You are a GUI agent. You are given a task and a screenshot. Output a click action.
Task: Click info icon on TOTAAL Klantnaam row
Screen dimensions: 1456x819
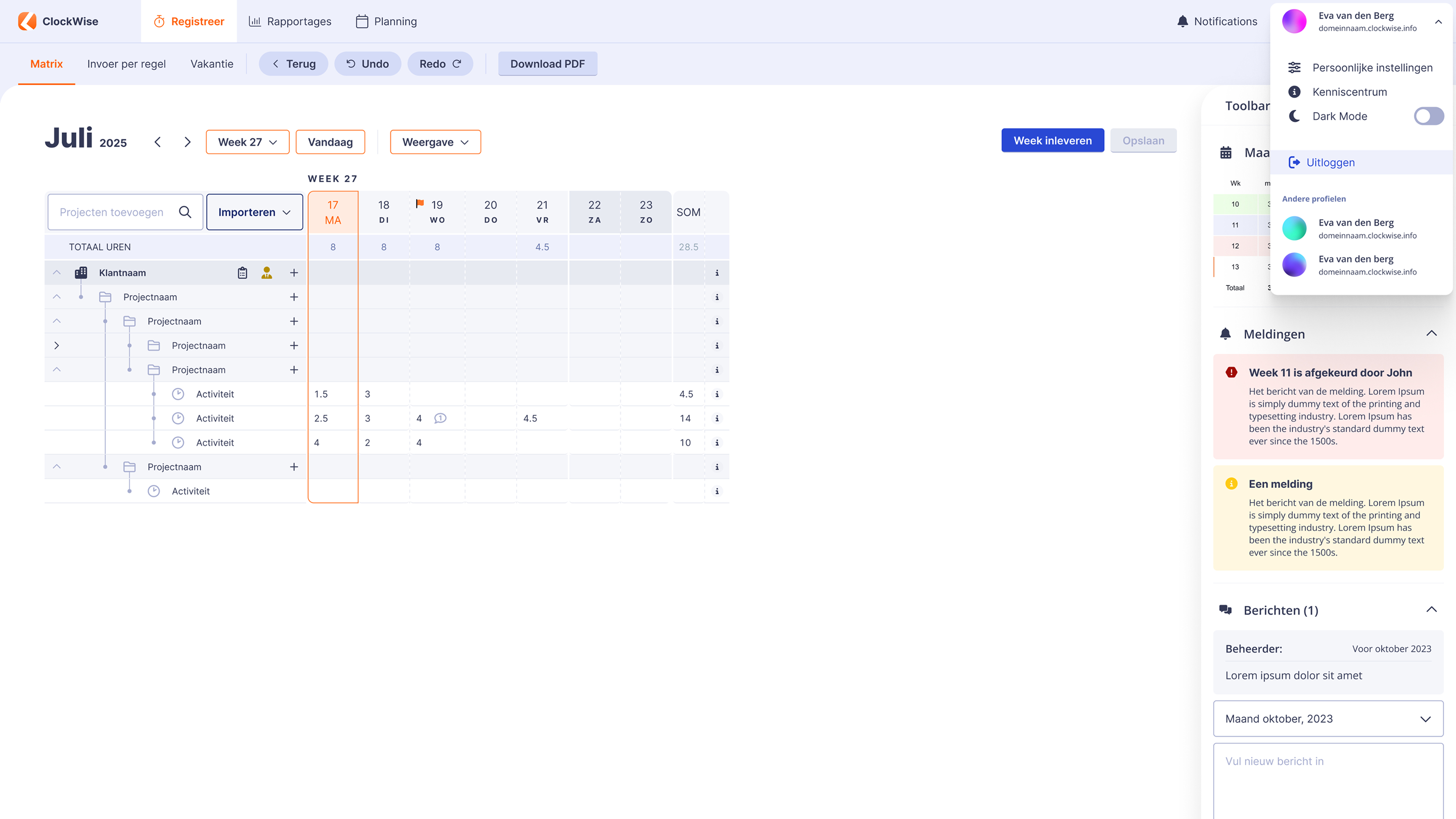[717, 273]
